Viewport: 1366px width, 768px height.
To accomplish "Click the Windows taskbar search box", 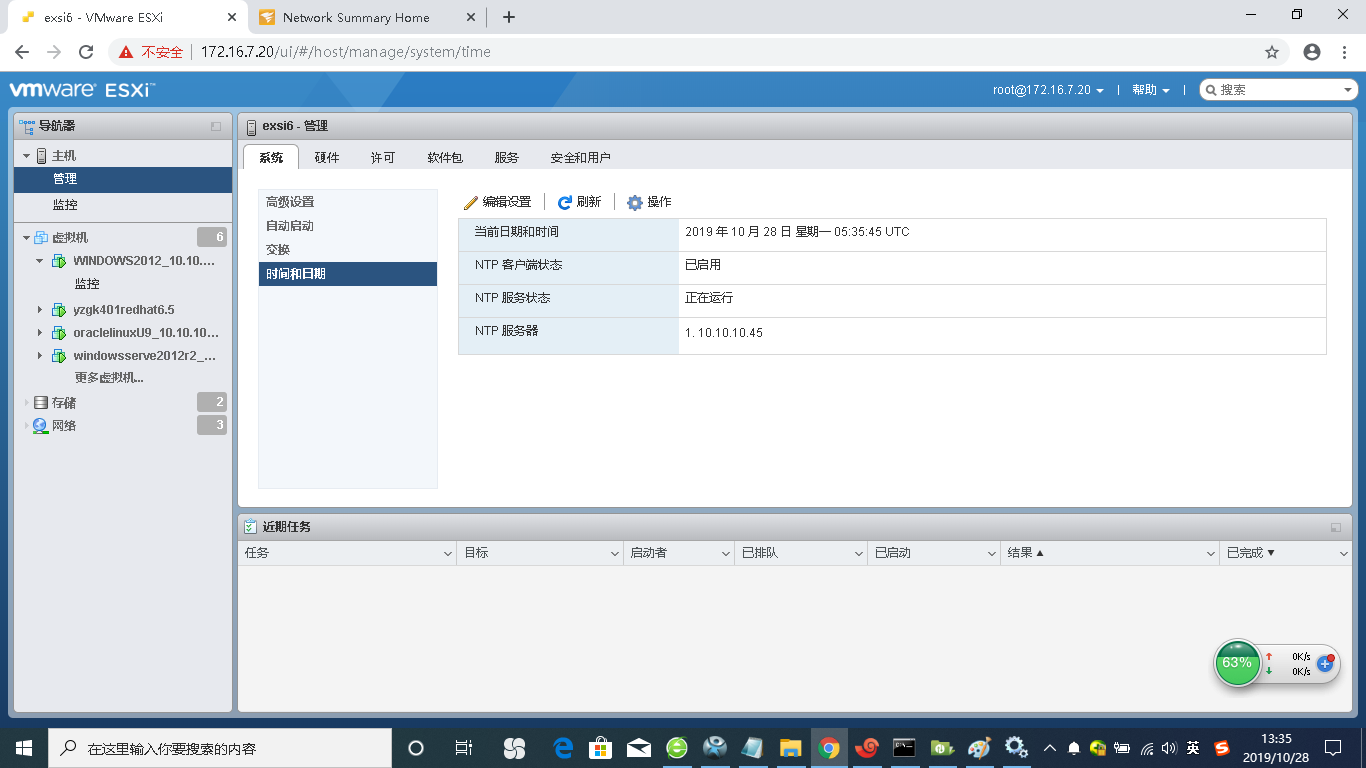I will click(219, 748).
